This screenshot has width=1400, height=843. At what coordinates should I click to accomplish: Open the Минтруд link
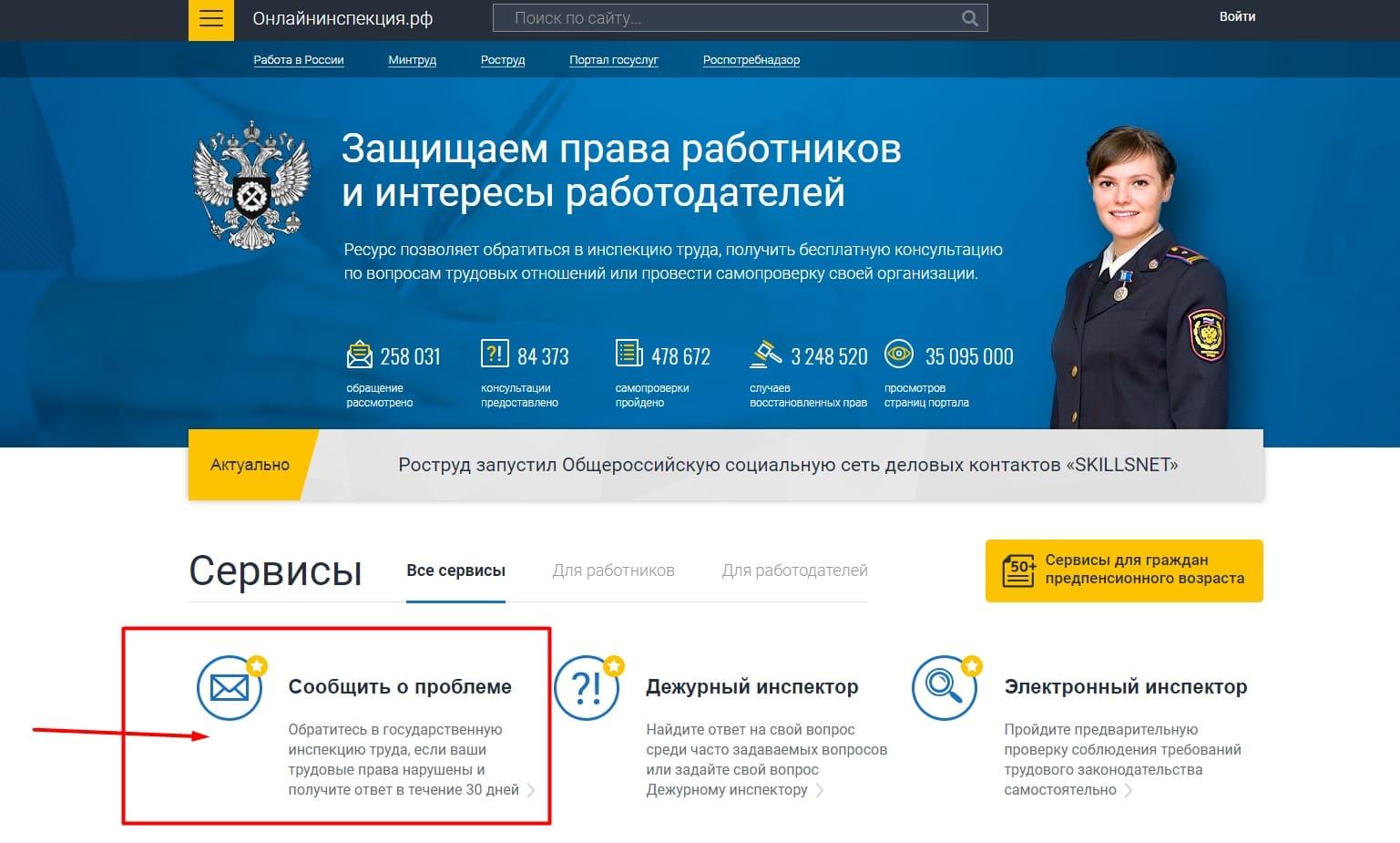[412, 60]
